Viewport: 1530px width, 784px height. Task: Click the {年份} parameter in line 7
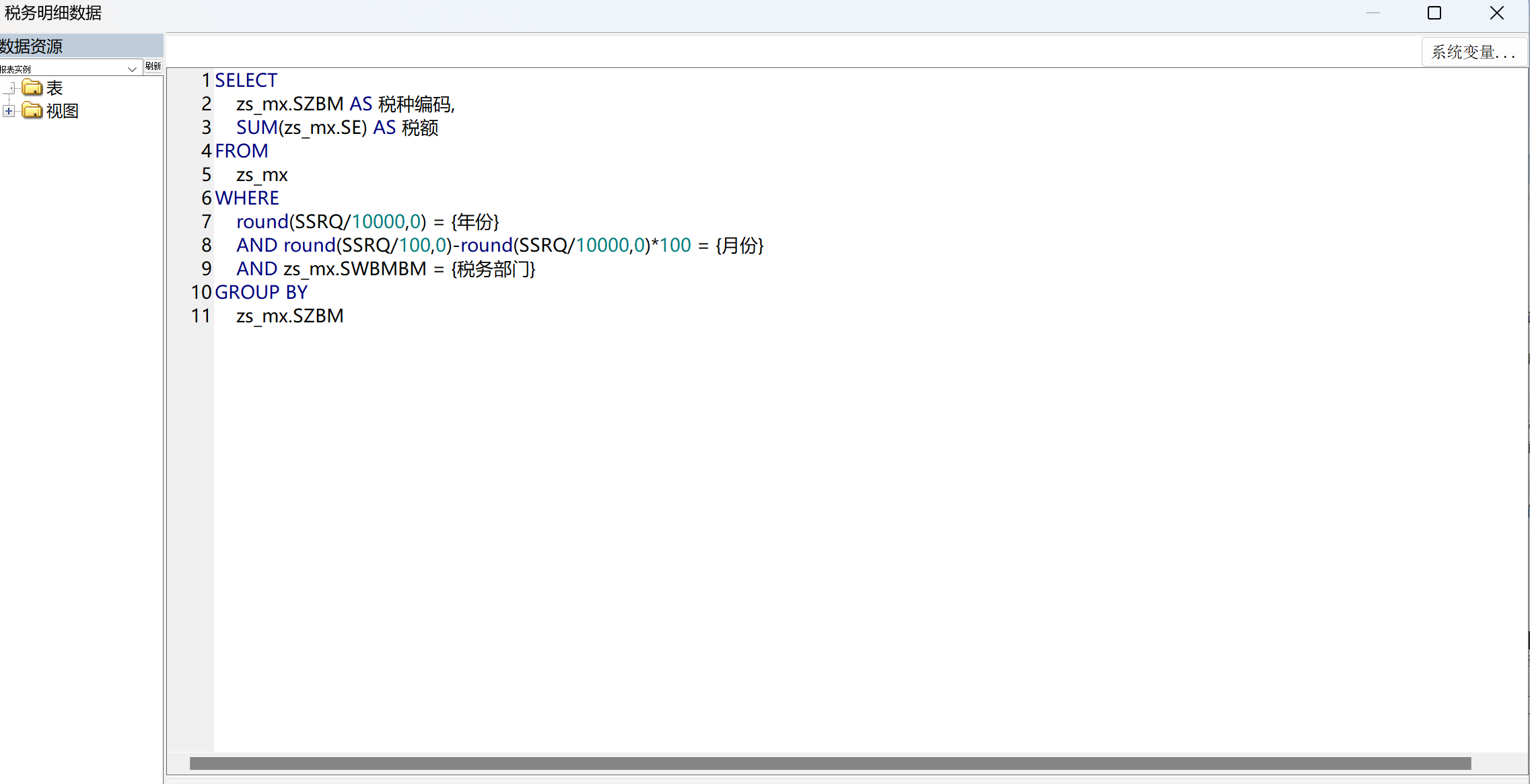475,221
